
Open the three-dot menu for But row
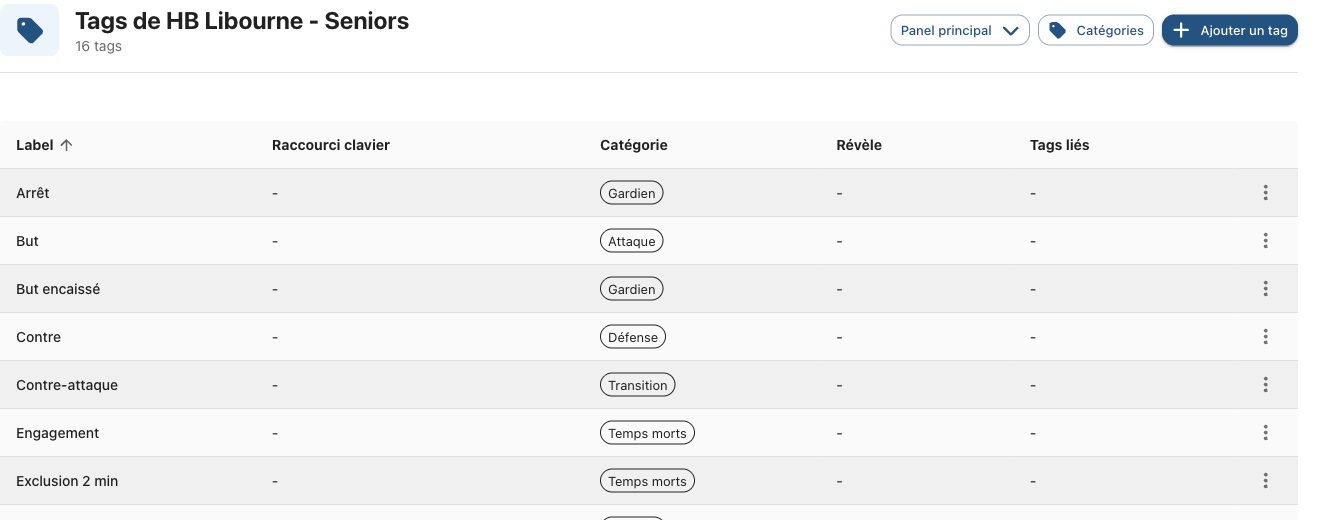coord(1266,241)
